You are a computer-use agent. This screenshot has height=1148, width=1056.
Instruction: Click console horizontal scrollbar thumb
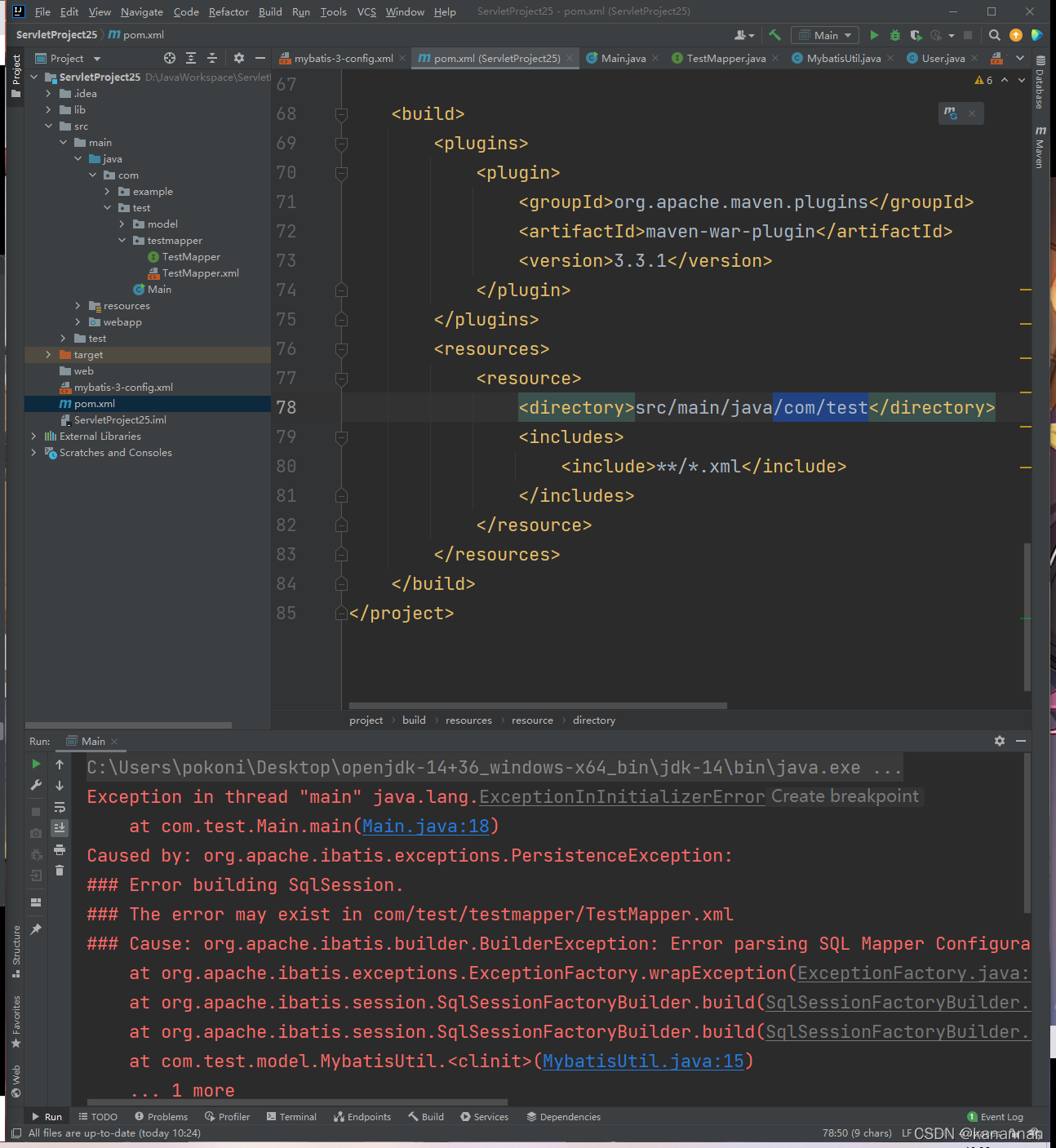[297, 1101]
